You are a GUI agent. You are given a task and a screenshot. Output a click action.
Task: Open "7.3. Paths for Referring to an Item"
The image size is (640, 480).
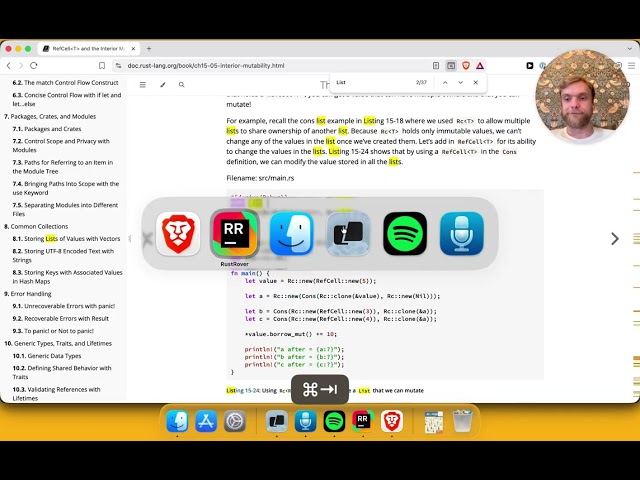point(62,167)
